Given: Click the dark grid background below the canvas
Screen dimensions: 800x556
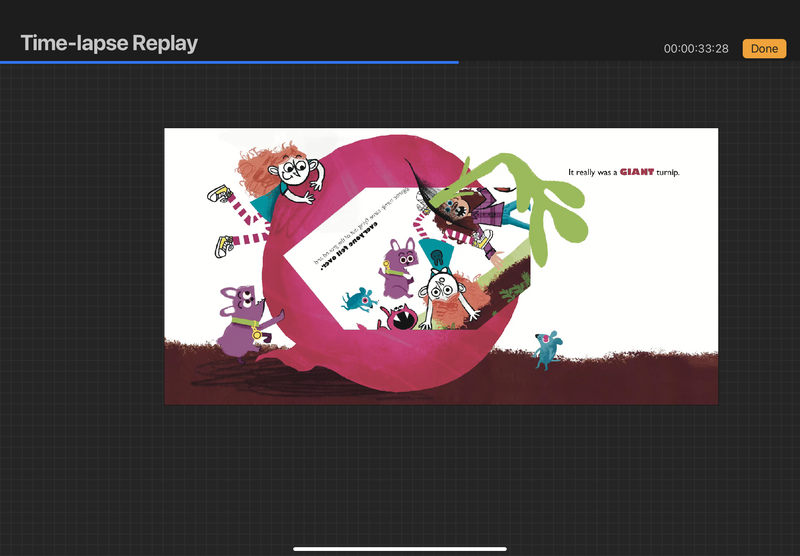Looking at the screenshot, I should [400, 470].
